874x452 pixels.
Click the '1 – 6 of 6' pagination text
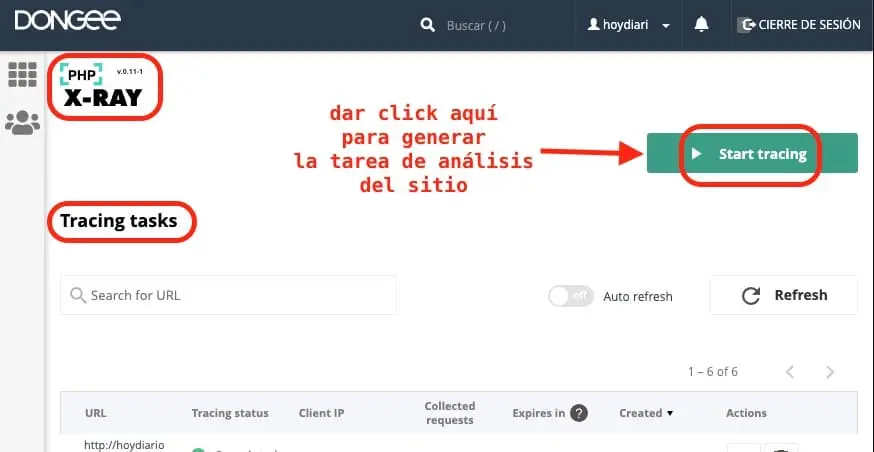pyautogui.click(x=712, y=372)
